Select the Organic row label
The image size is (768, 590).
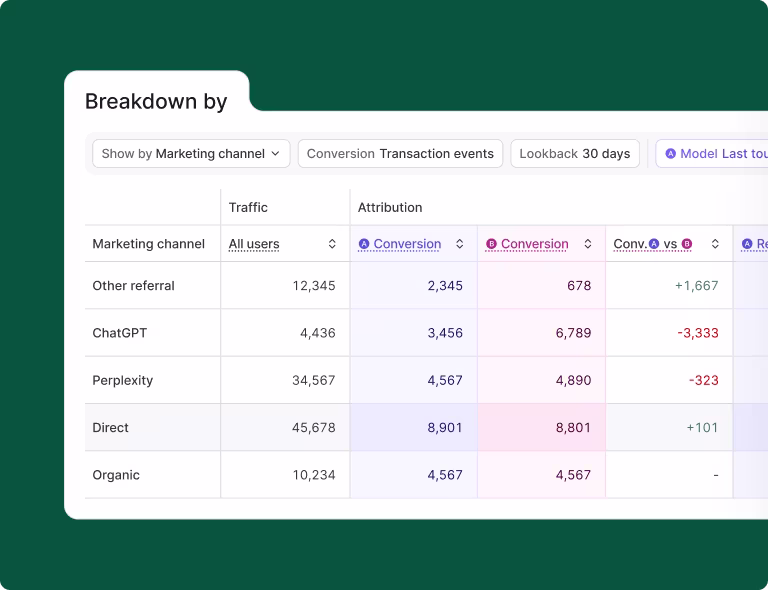pyautogui.click(x=116, y=475)
